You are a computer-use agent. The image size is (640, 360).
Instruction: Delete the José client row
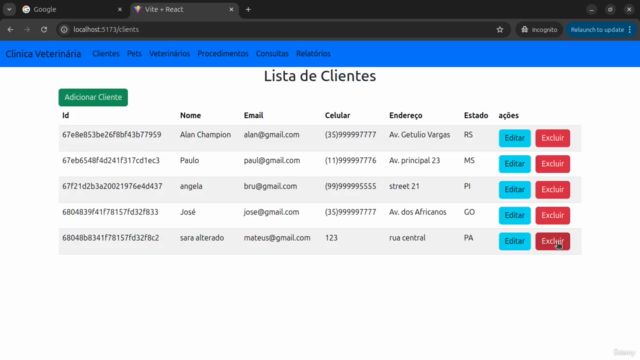(553, 215)
